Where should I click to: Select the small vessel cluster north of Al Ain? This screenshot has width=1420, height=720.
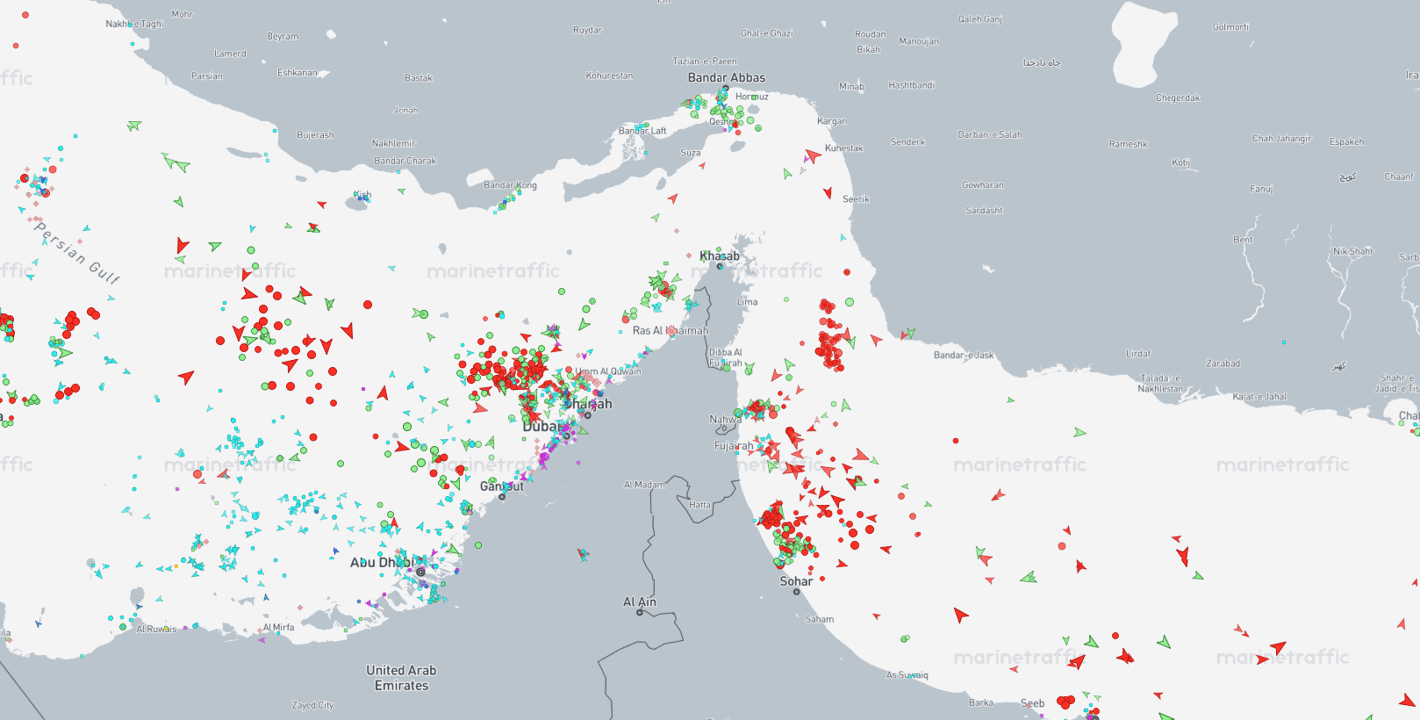[x=583, y=553]
